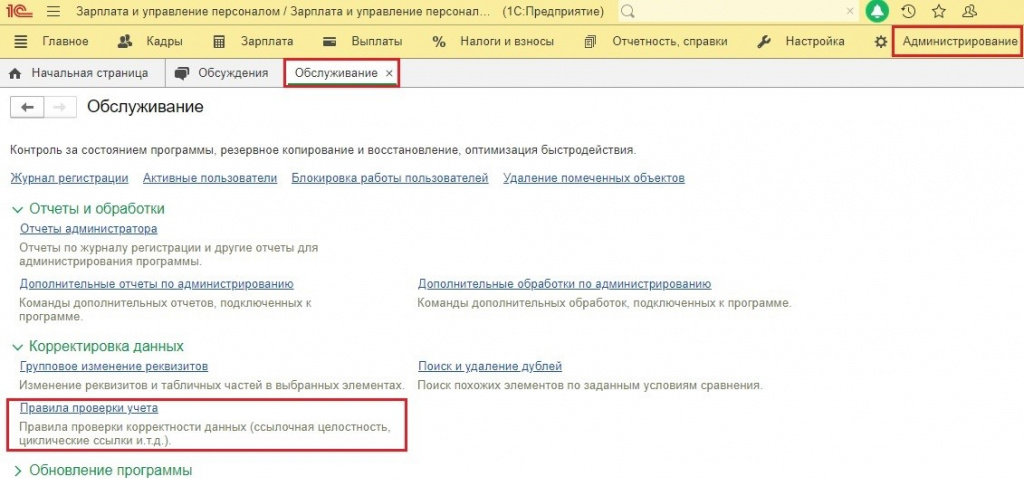
Task: Open Поиск и удаление дублей link
Action: [x=490, y=366]
